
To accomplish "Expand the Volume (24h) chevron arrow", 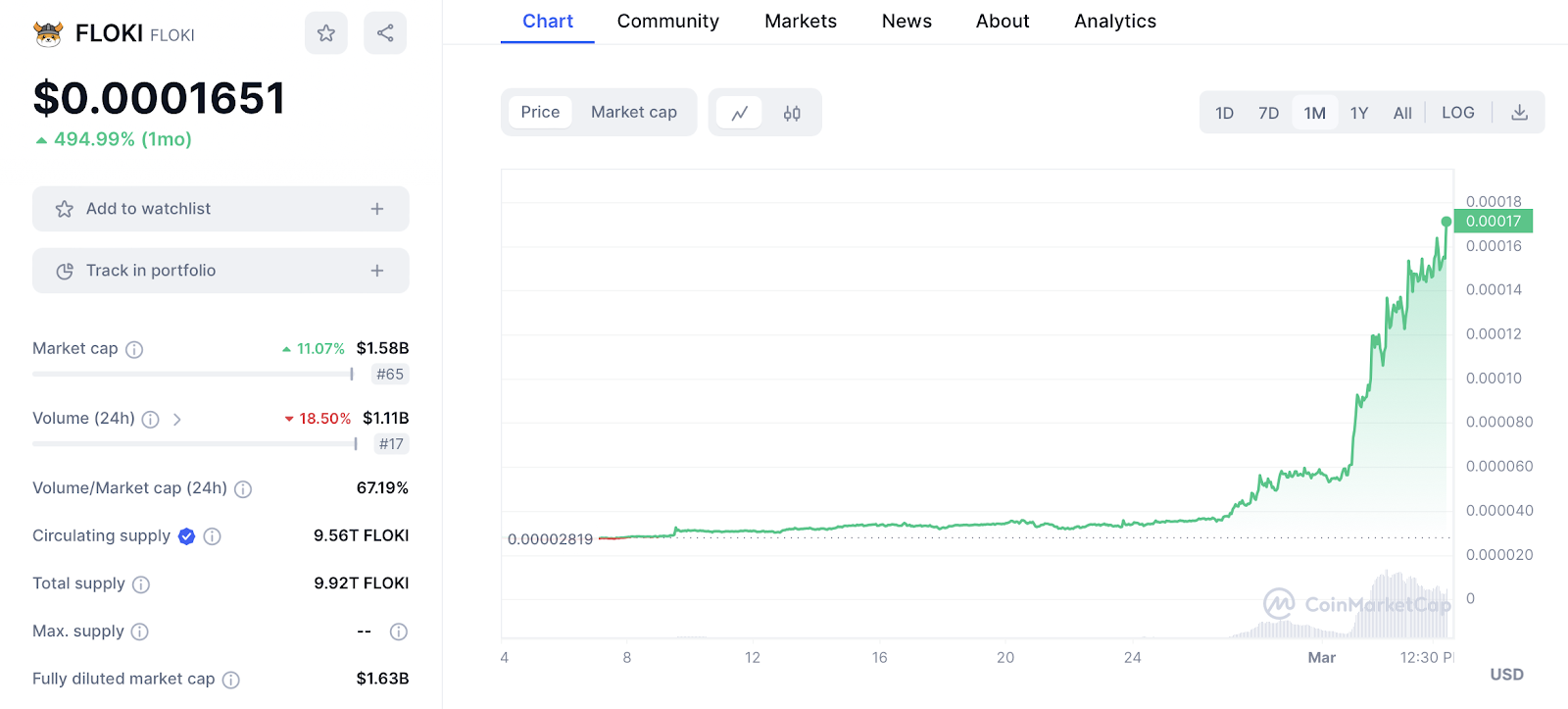I will [177, 419].
